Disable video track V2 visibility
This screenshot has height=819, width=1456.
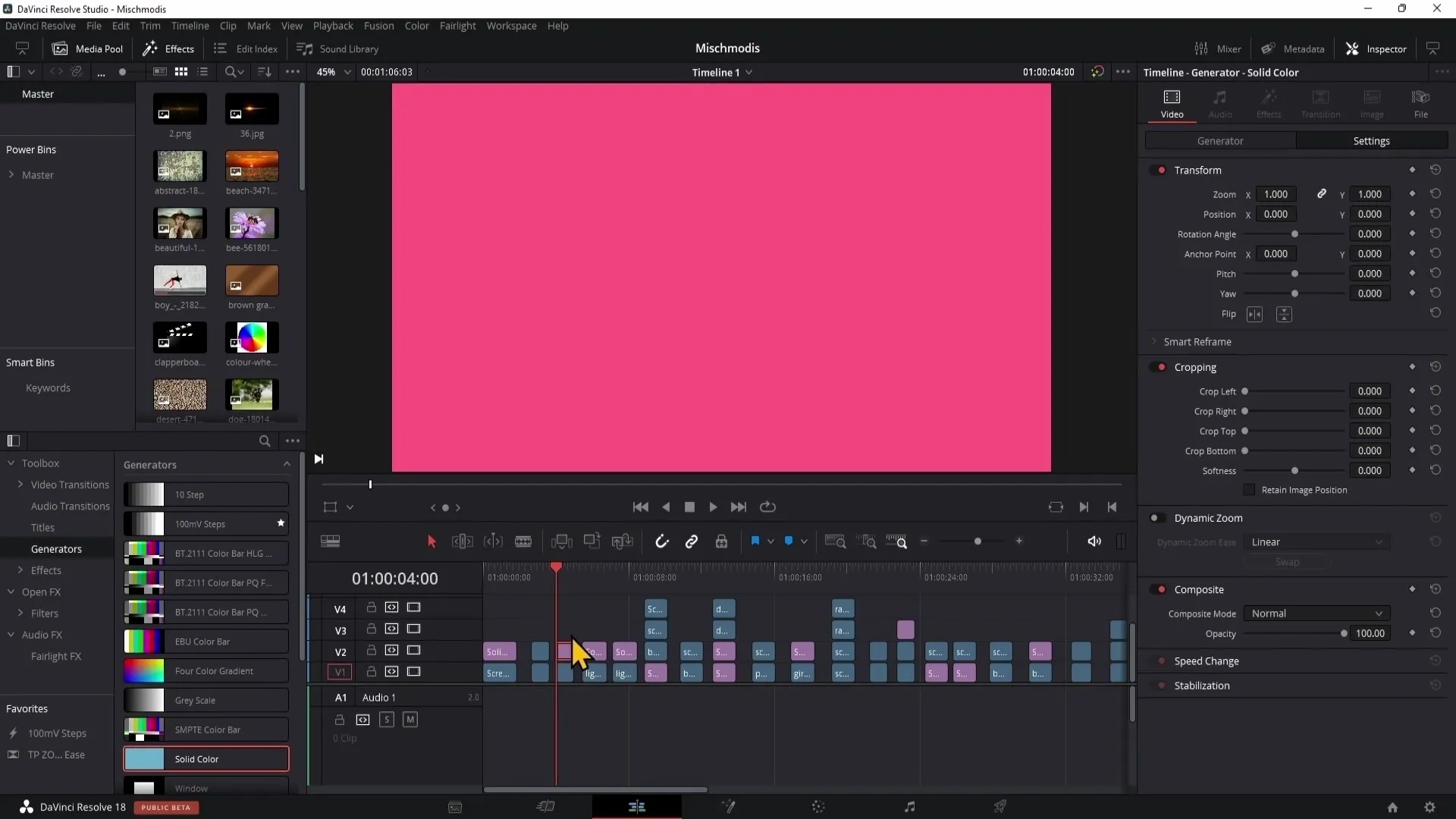(413, 651)
